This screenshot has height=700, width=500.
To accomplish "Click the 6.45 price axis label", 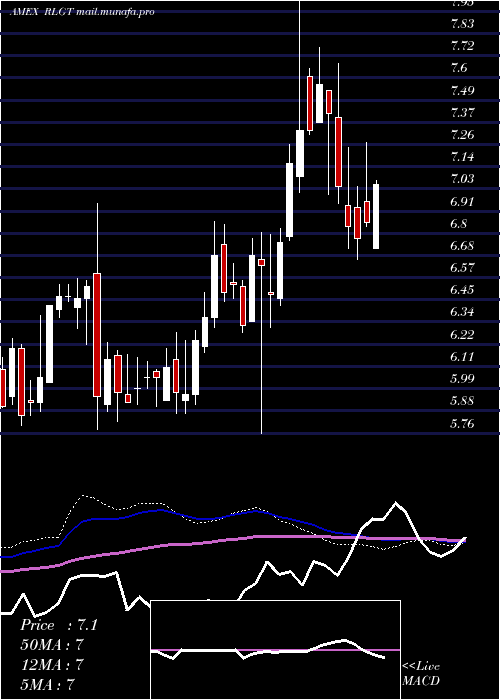I will [x=462, y=290].
